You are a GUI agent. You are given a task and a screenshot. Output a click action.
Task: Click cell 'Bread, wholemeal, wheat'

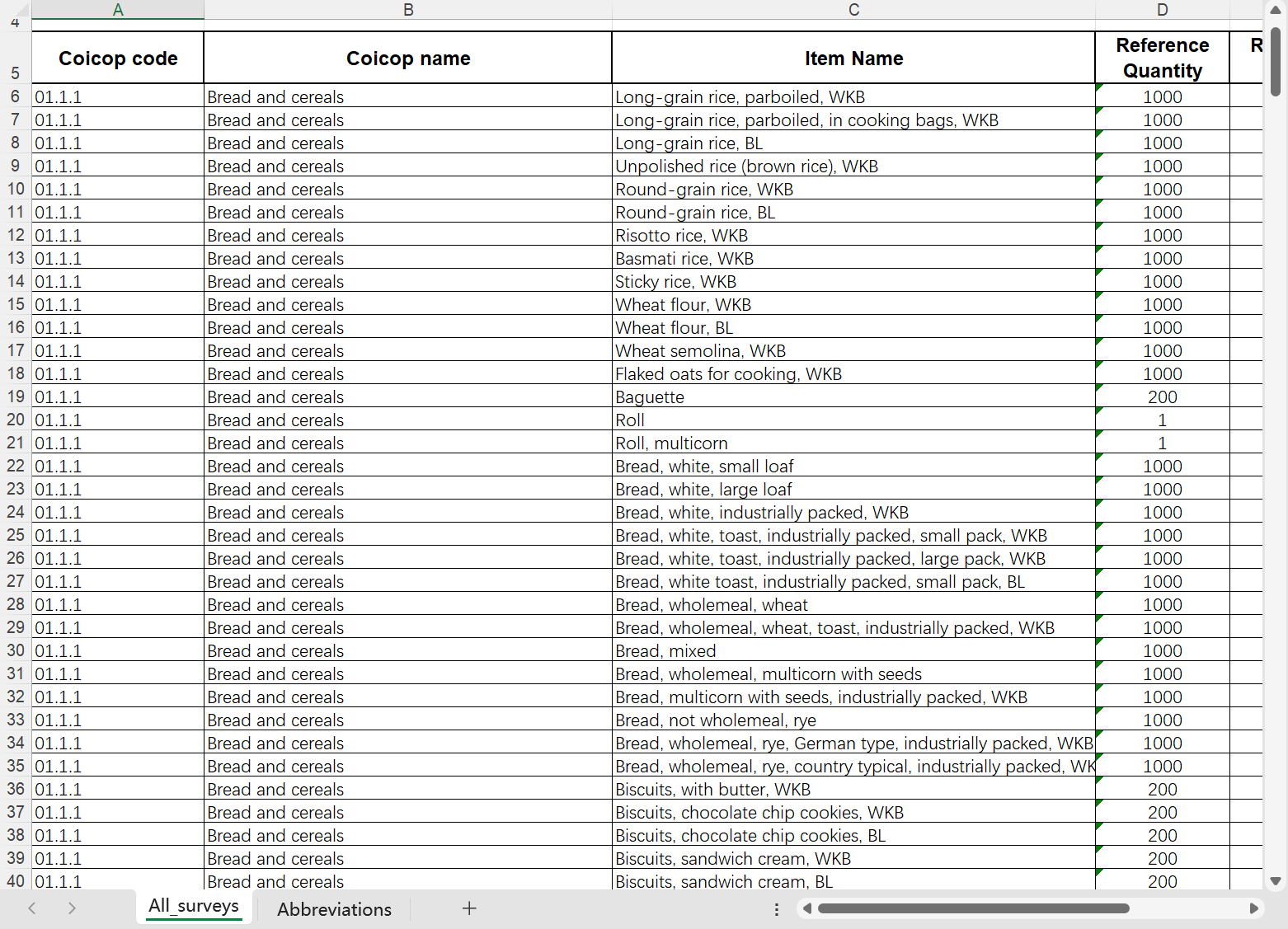853,604
